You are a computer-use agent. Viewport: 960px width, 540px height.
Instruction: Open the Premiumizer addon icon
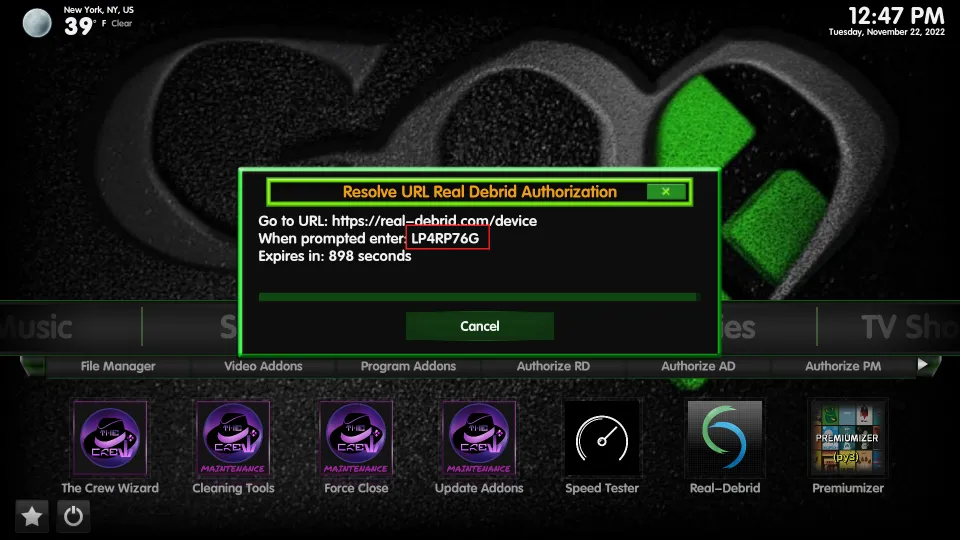click(848, 438)
